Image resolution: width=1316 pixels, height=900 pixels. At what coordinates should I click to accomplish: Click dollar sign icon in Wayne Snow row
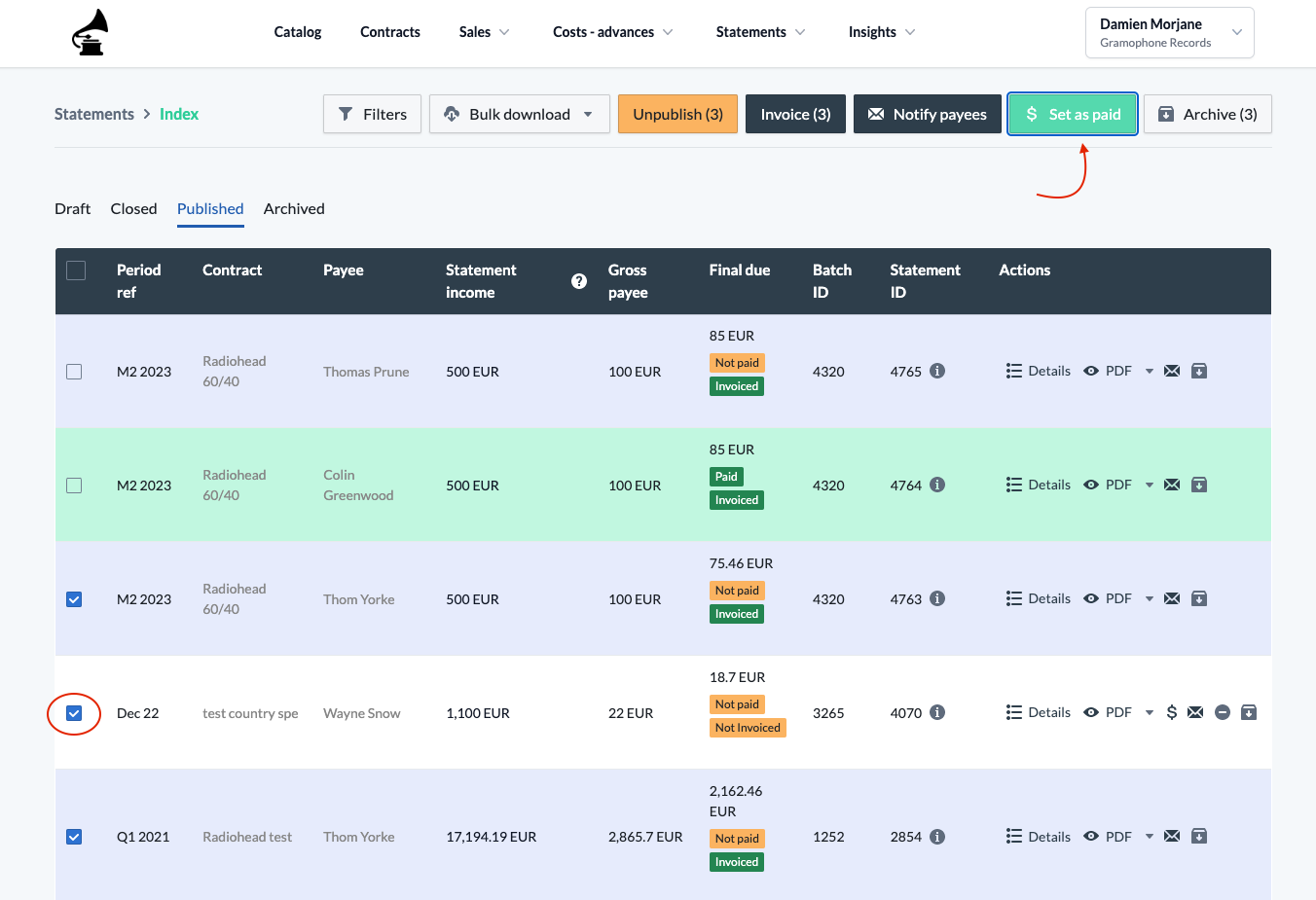(1172, 712)
